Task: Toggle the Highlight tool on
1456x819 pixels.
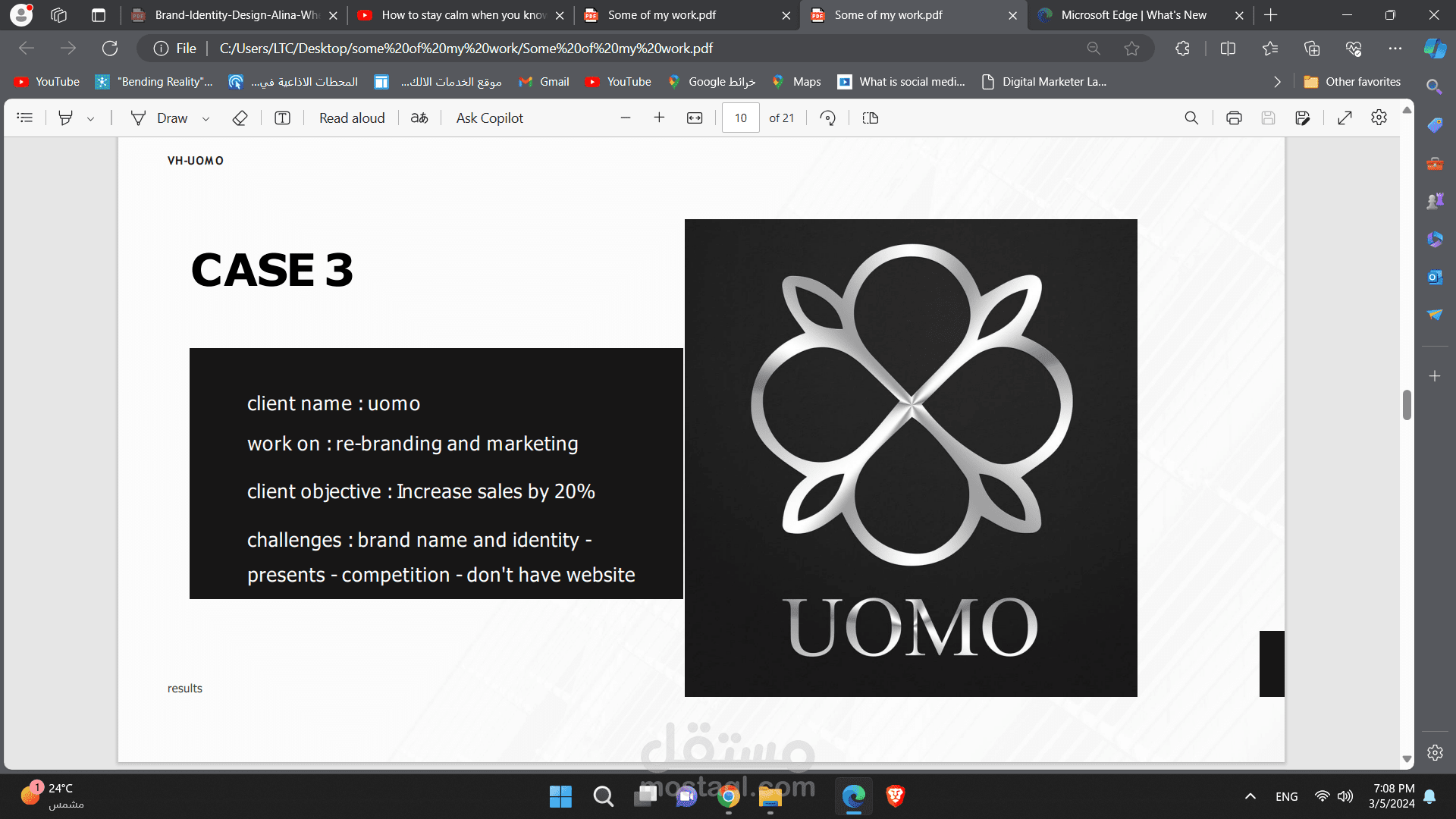Action: (x=66, y=118)
